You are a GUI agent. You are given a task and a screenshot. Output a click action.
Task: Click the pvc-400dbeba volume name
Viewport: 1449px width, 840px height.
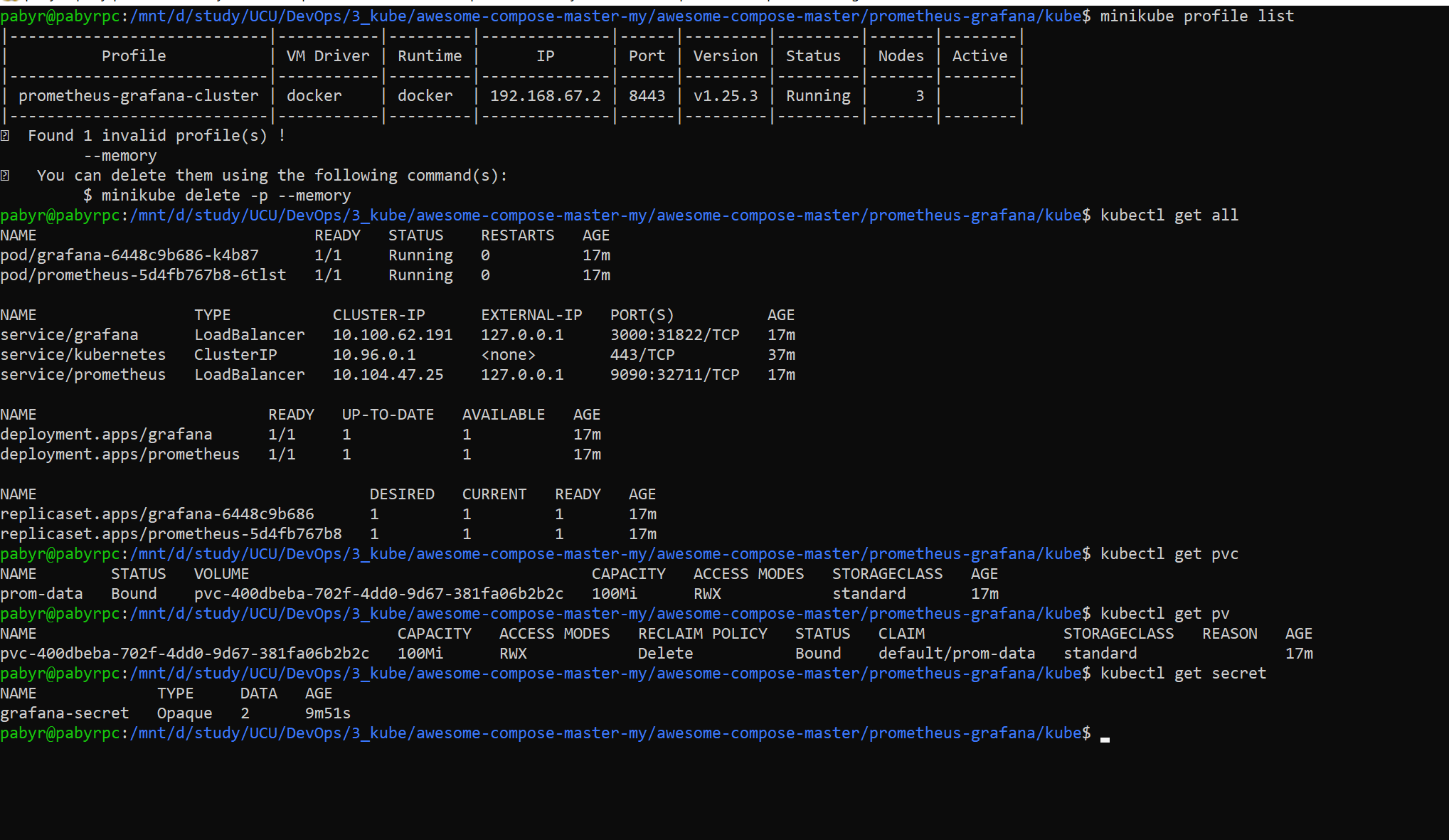click(x=186, y=653)
